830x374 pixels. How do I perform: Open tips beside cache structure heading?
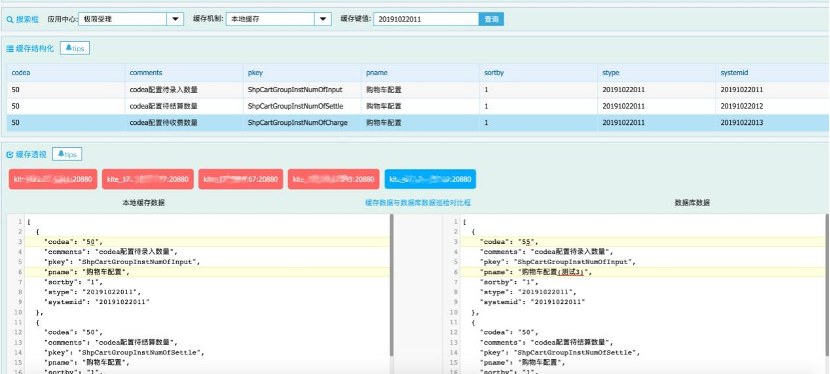point(75,48)
